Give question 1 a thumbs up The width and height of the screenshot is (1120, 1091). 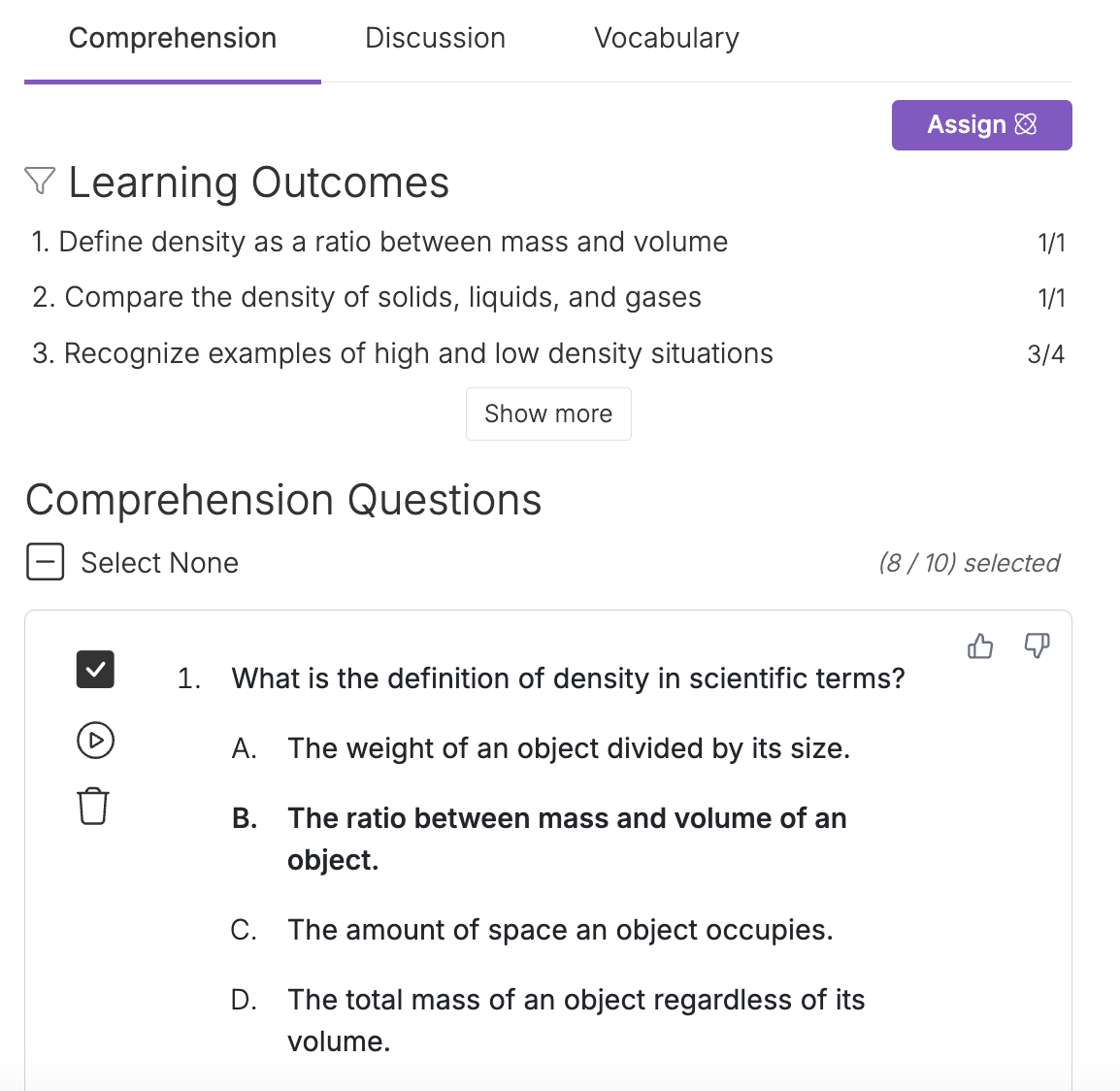coord(980,646)
